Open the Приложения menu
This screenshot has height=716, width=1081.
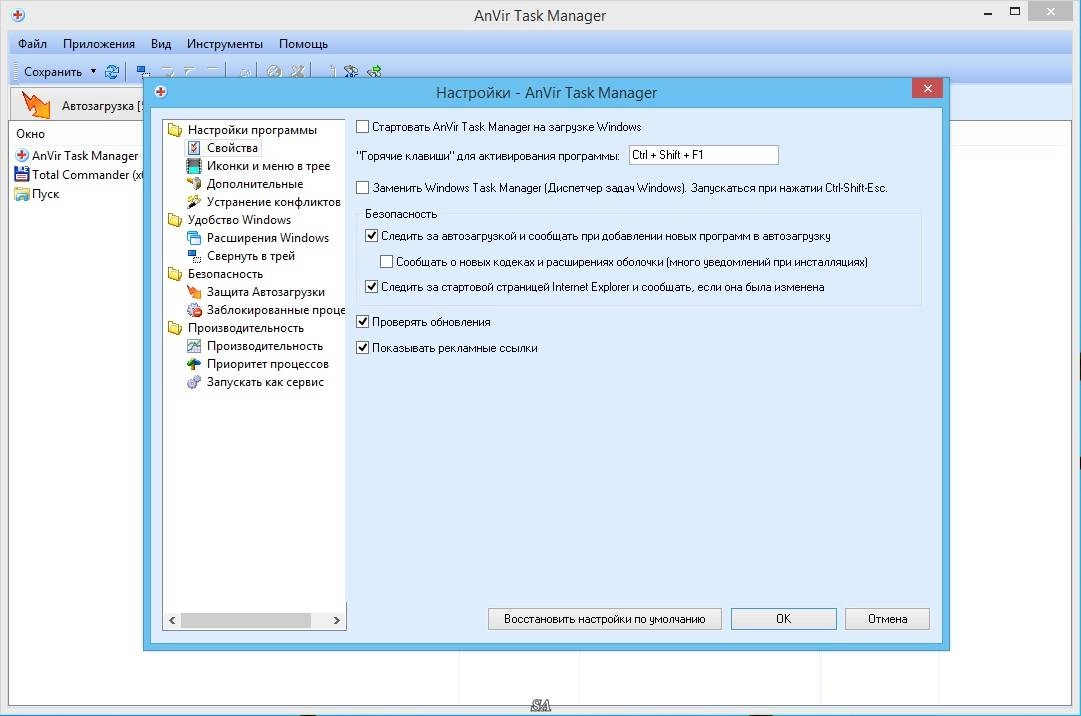99,43
